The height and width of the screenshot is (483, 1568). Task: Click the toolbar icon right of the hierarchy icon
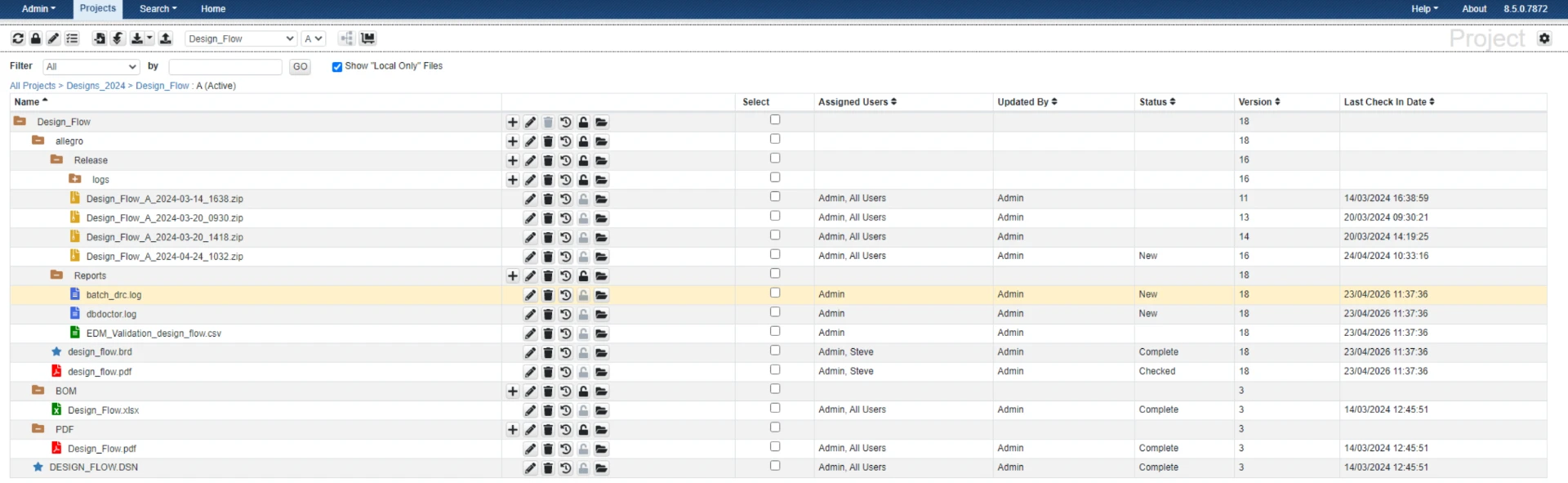point(368,38)
